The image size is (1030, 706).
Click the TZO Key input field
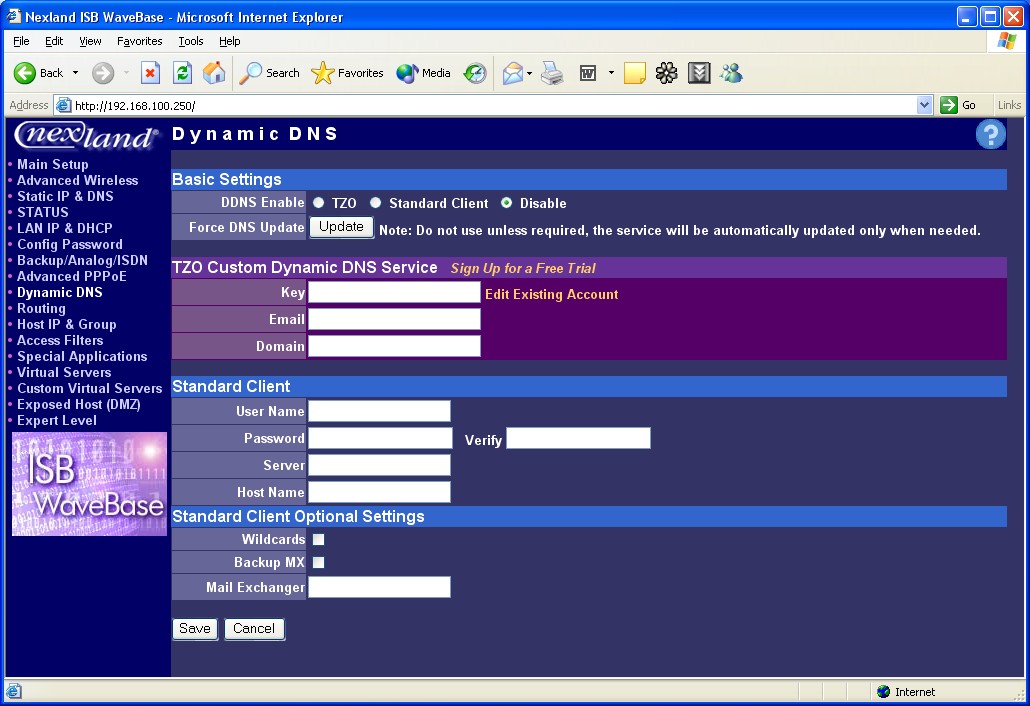pos(394,292)
